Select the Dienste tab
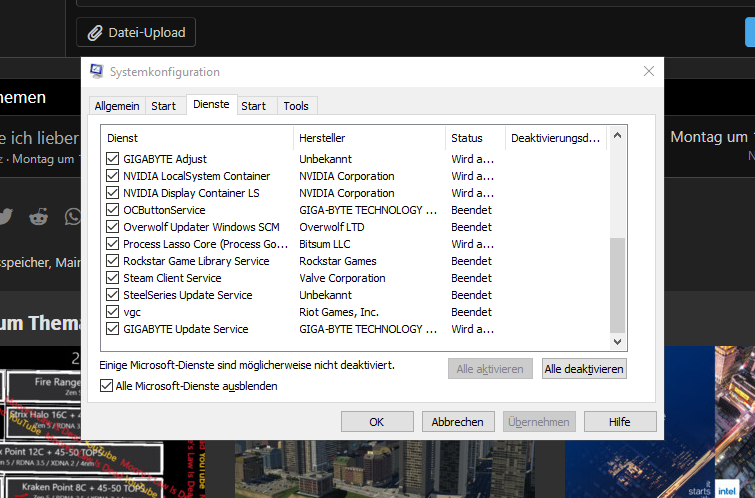The width and height of the screenshot is (755, 498). pos(211,105)
